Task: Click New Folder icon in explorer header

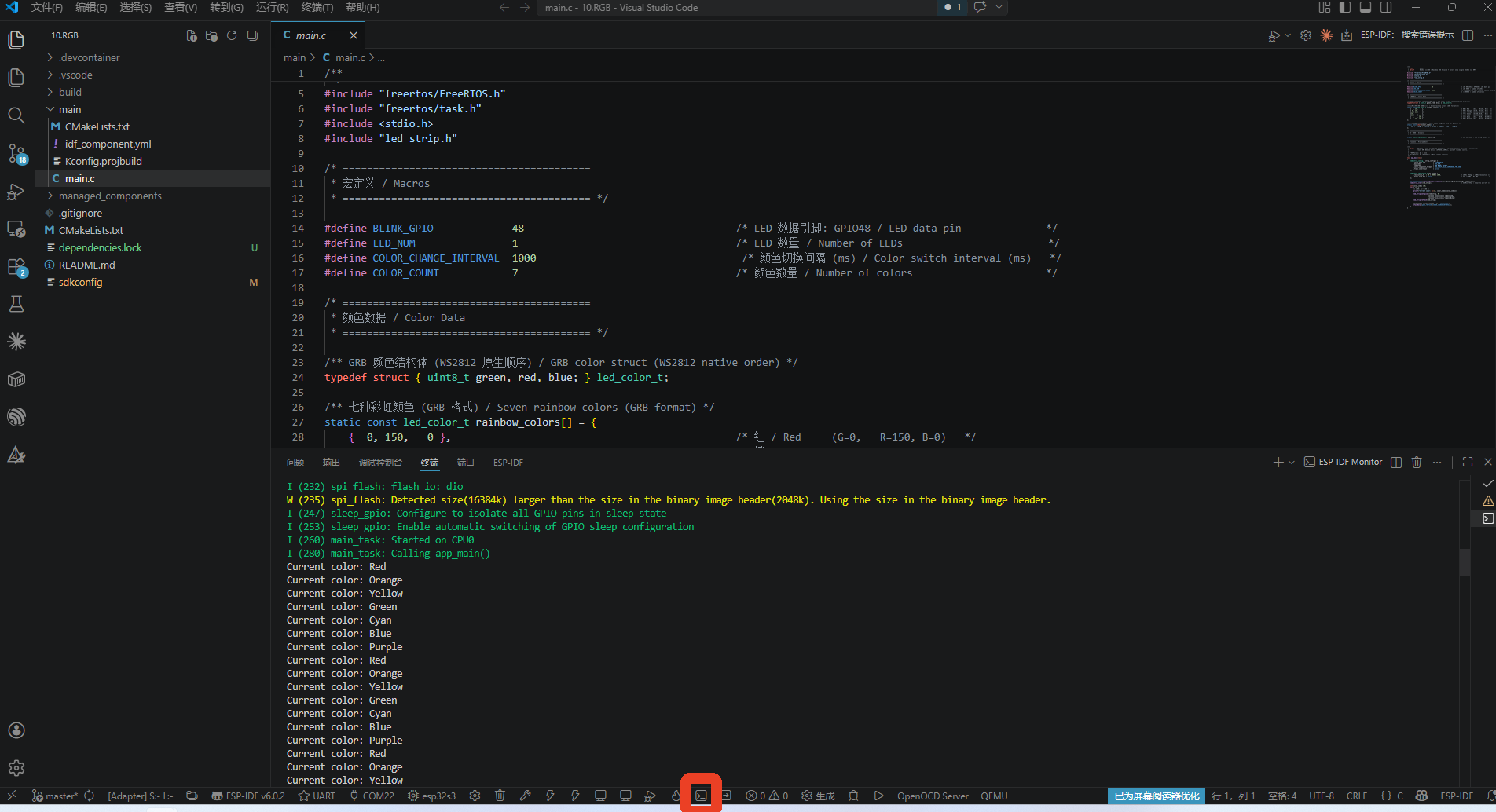Action: point(211,35)
